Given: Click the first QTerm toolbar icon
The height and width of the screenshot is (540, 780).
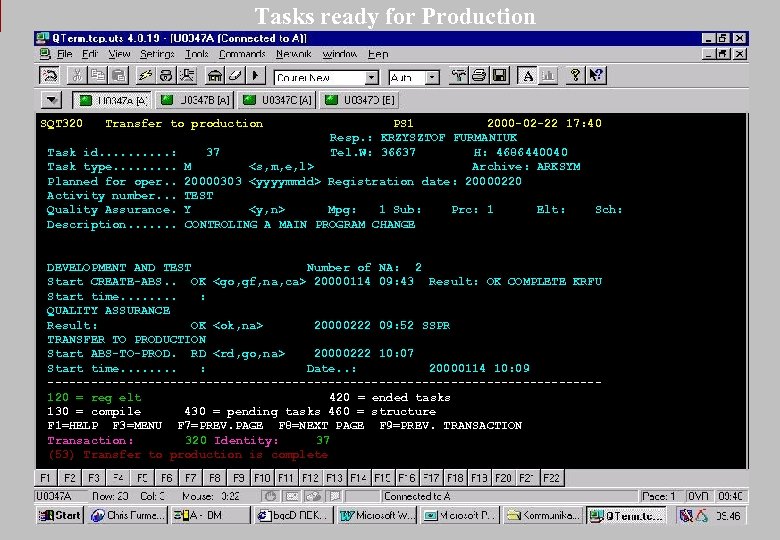Looking at the screenshot, I should click(x=49, y=76).
